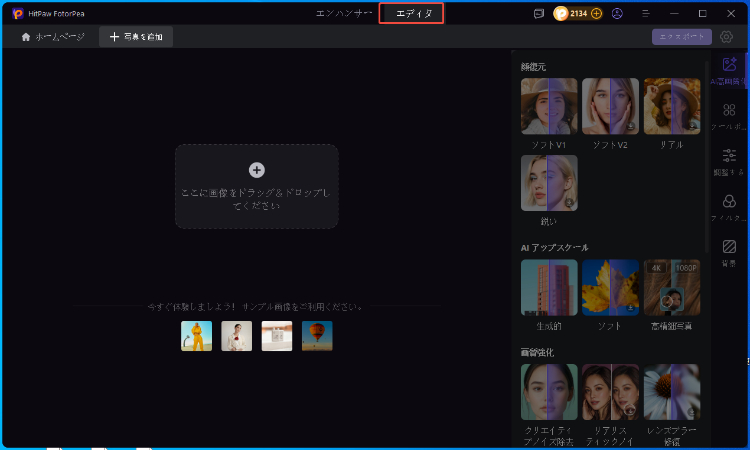Choose the リアリスティックノイズ model
Image resolution: width=750 pixels, height=450 pixels.
pyautogui.click(x=610, y=392)
